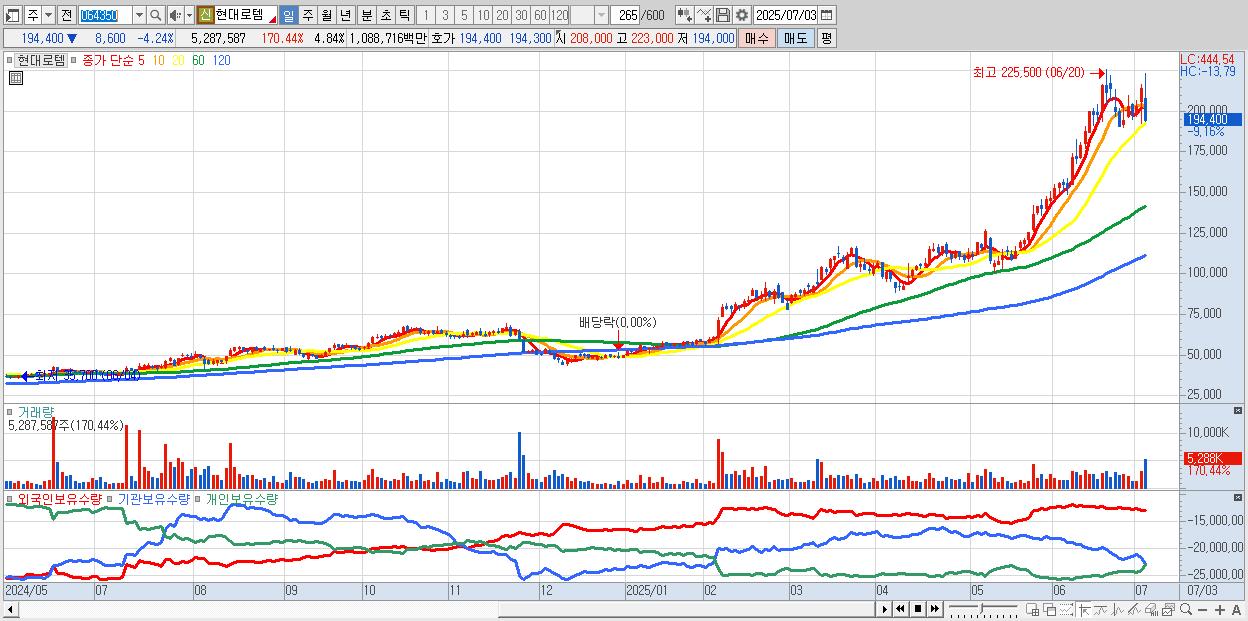Click the chart stack icon before magnifier
The width and height of the screenshot is (1248, 621).
pos(1168,610)
